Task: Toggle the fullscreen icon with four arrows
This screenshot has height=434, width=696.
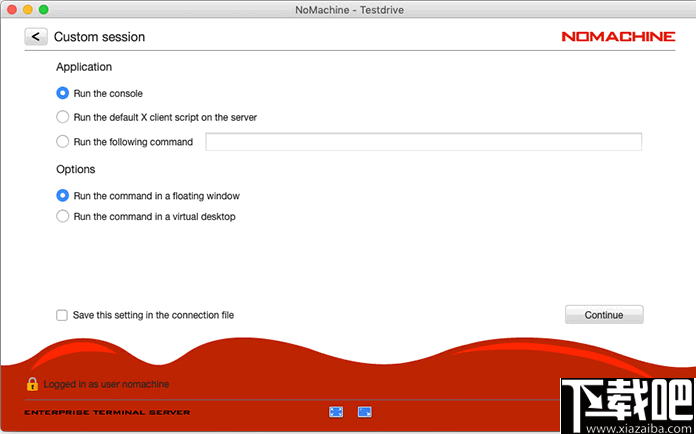Action: pos(336,412)
